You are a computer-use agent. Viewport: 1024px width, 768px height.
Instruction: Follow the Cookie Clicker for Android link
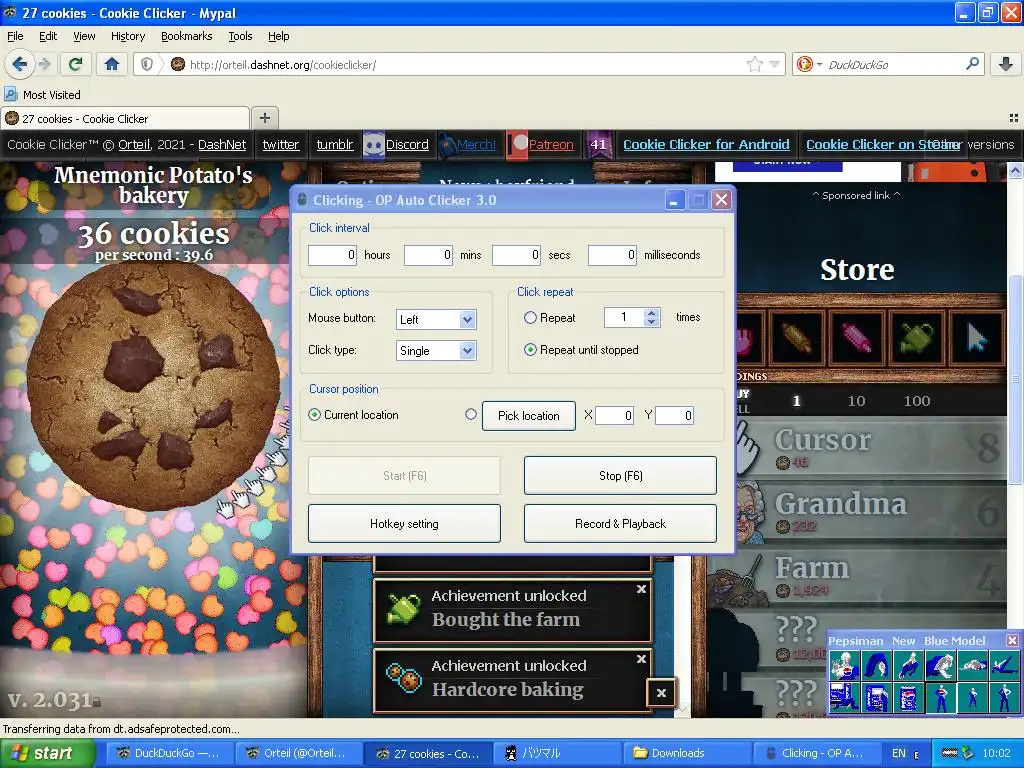[706, 144]
